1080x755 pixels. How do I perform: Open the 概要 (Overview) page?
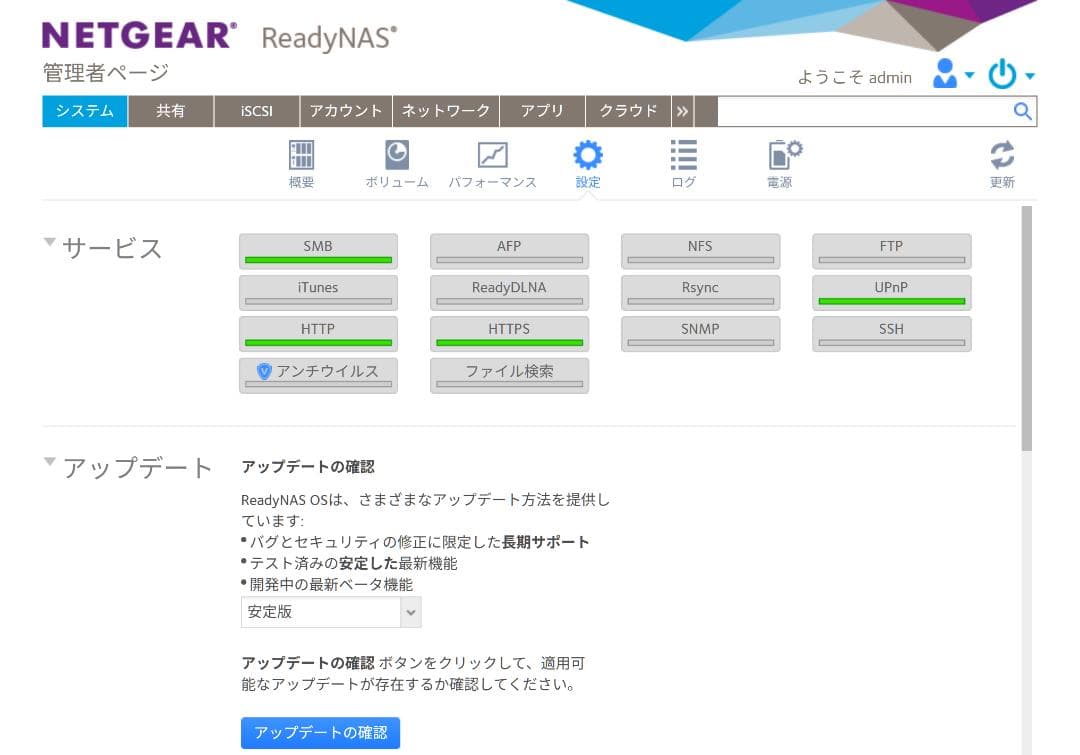click(300, 162)
